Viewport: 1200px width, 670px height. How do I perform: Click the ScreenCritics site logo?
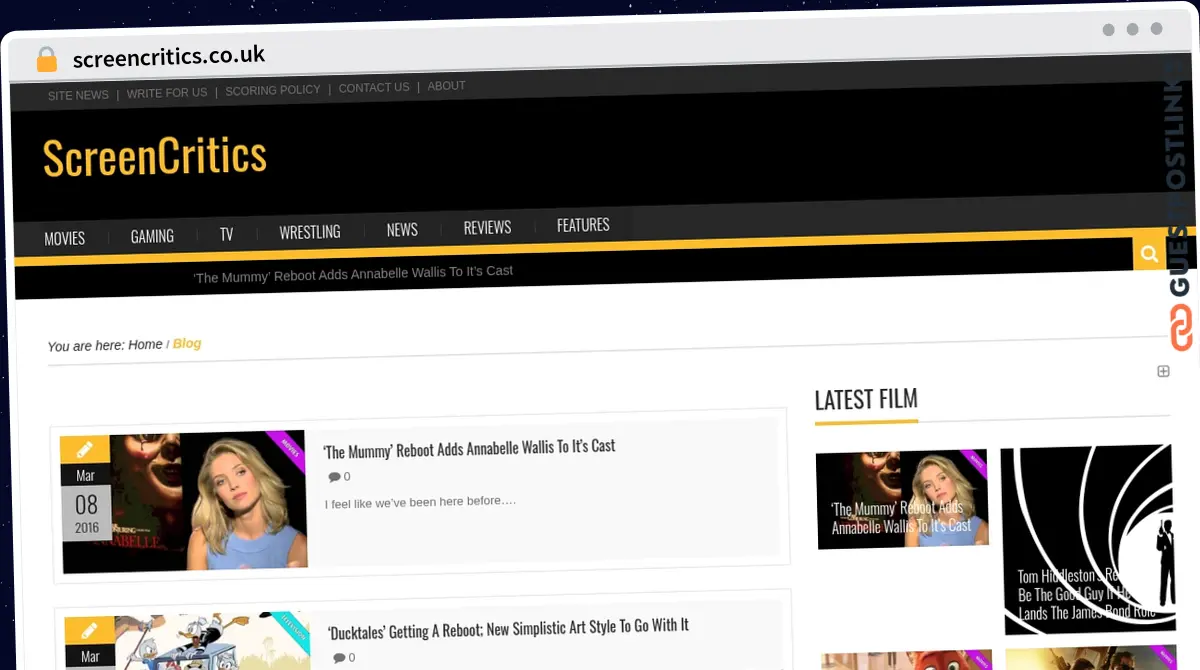pyautogui.click(x=155, y=158)
